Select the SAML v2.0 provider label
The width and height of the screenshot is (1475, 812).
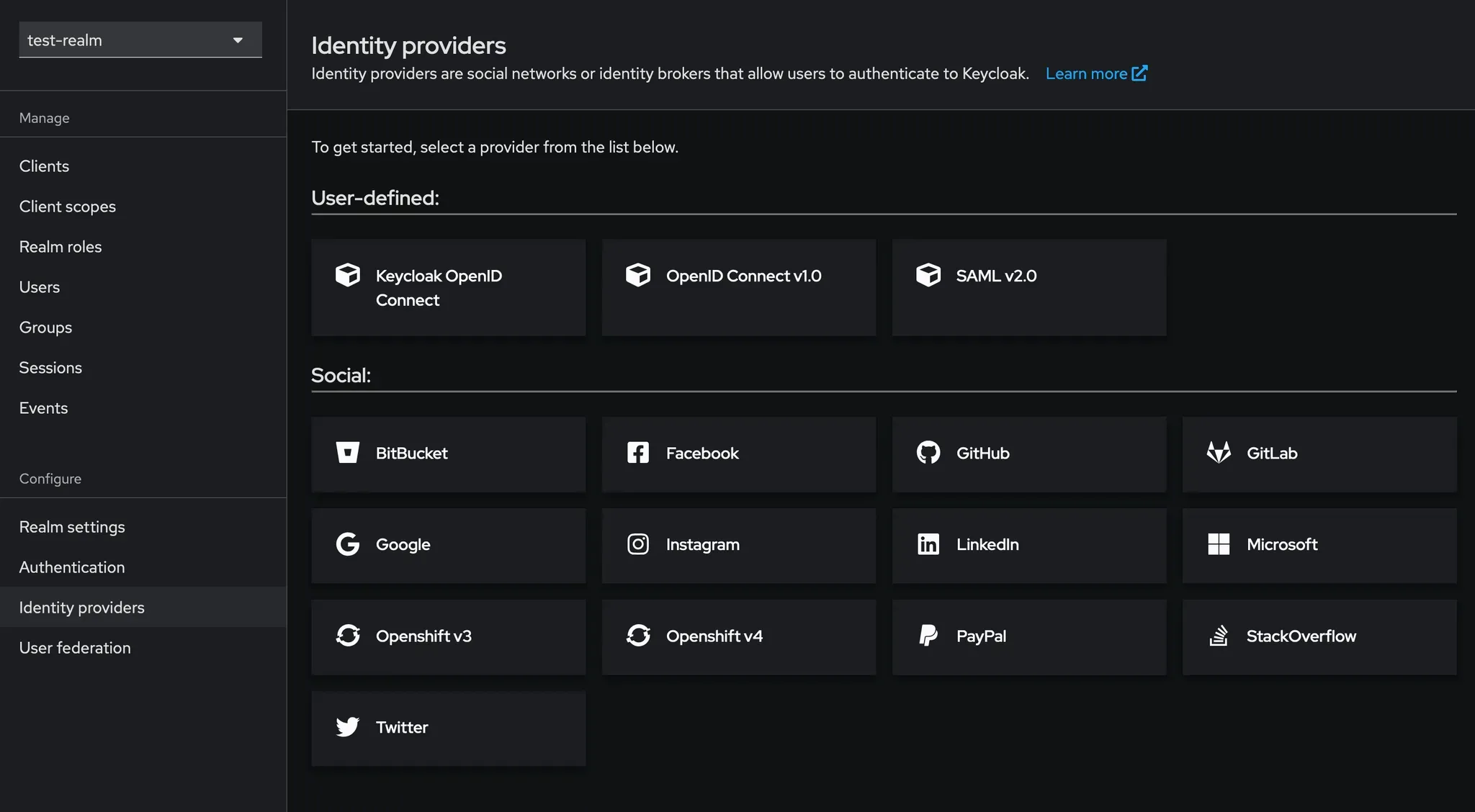(x=996, y=276)
